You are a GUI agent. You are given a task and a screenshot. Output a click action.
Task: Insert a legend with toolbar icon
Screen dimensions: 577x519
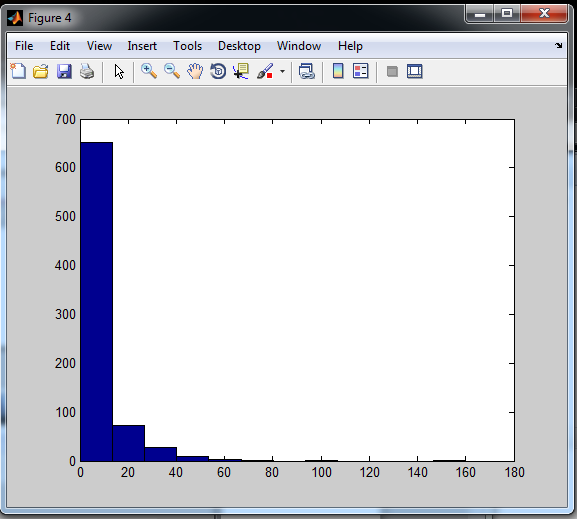tap(361, 71)
